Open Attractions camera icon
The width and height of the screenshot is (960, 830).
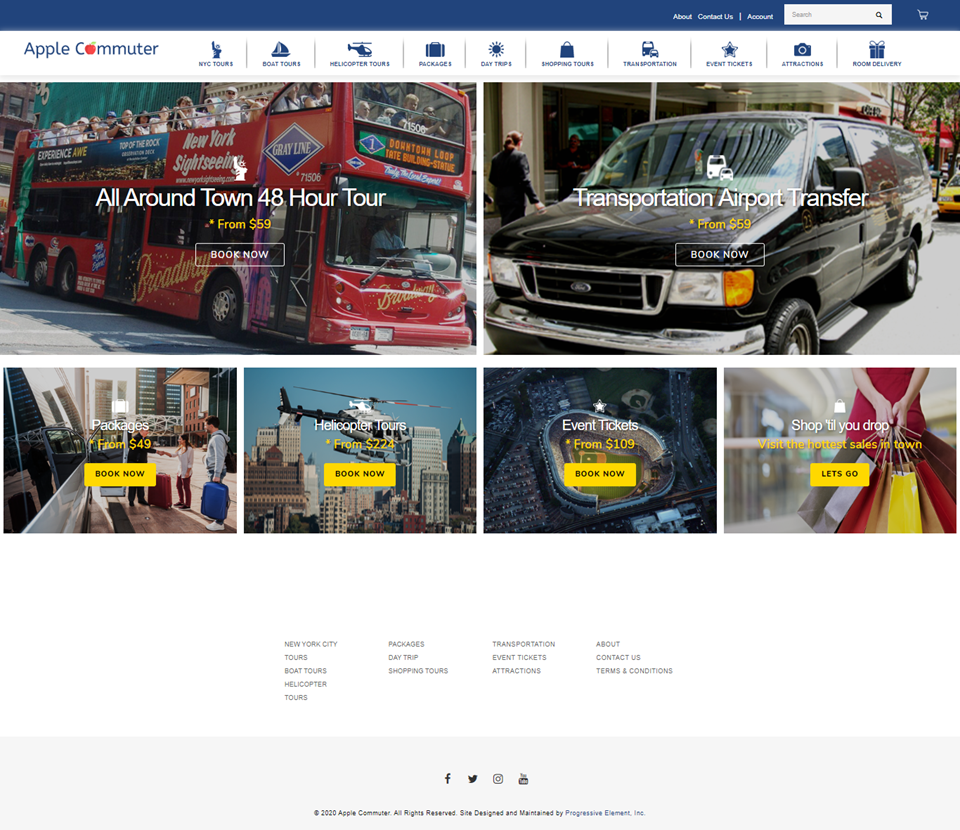click(x=802, y=50)
